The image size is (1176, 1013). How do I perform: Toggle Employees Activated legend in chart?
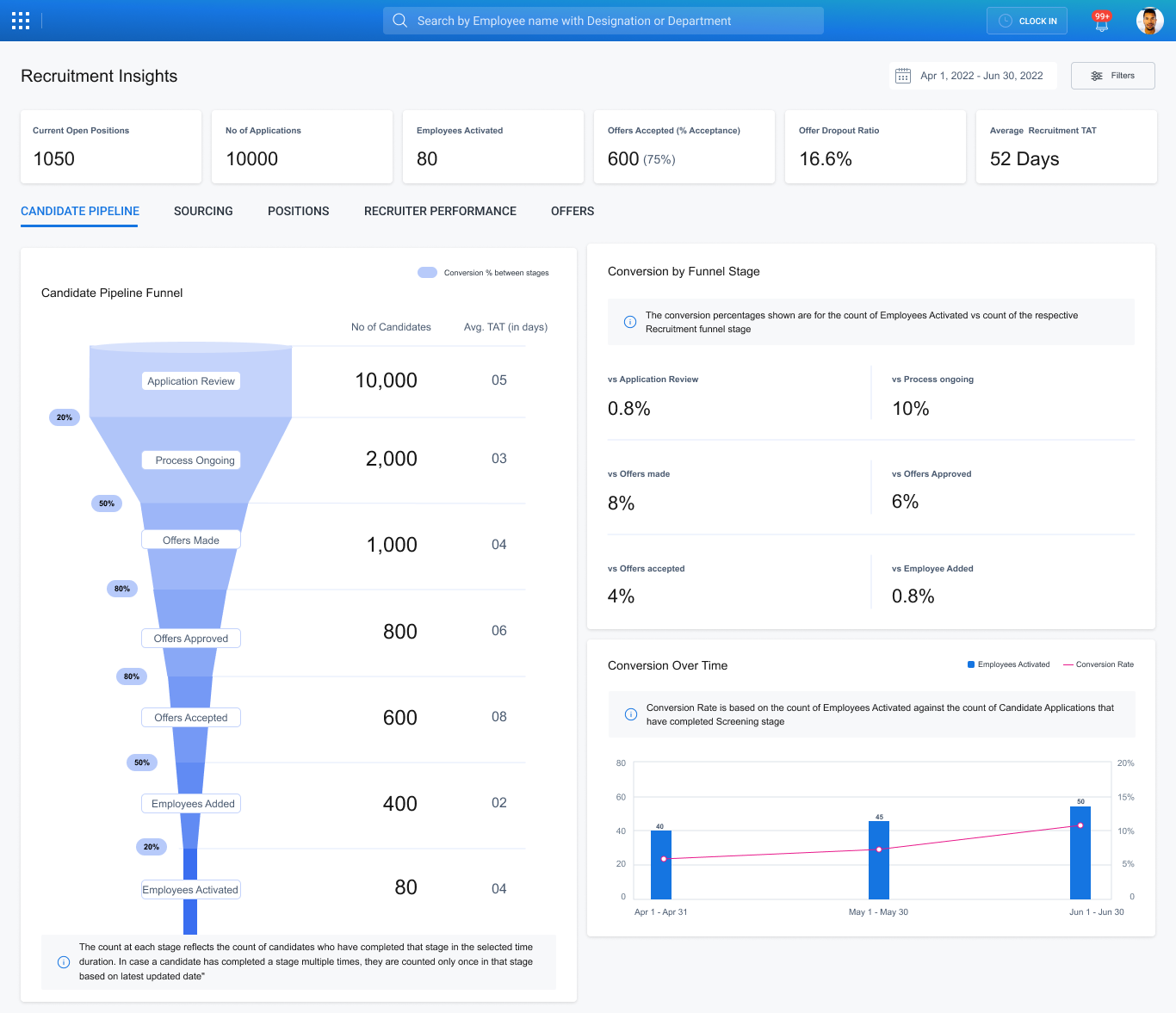pyautogui.click(x=1009, y=664)
